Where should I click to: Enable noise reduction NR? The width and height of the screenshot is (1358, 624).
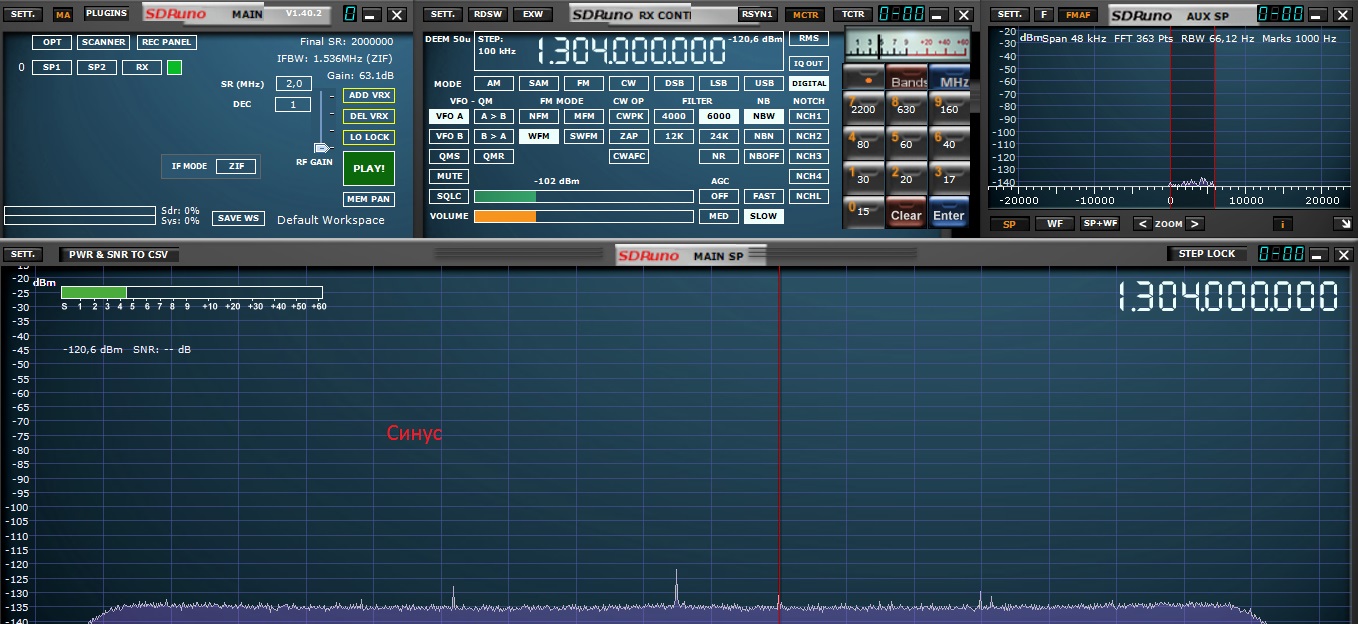[718, 156]
